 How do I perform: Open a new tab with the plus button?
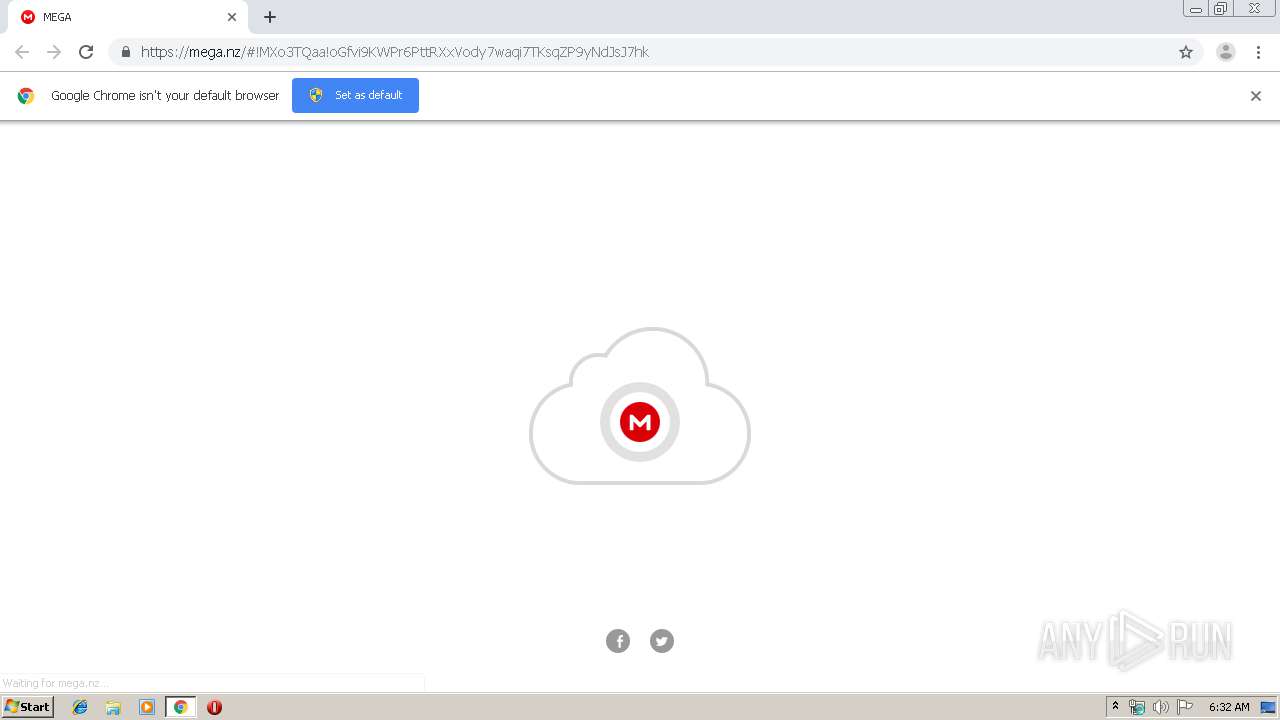pyautogui.click(x=270, y=17)
